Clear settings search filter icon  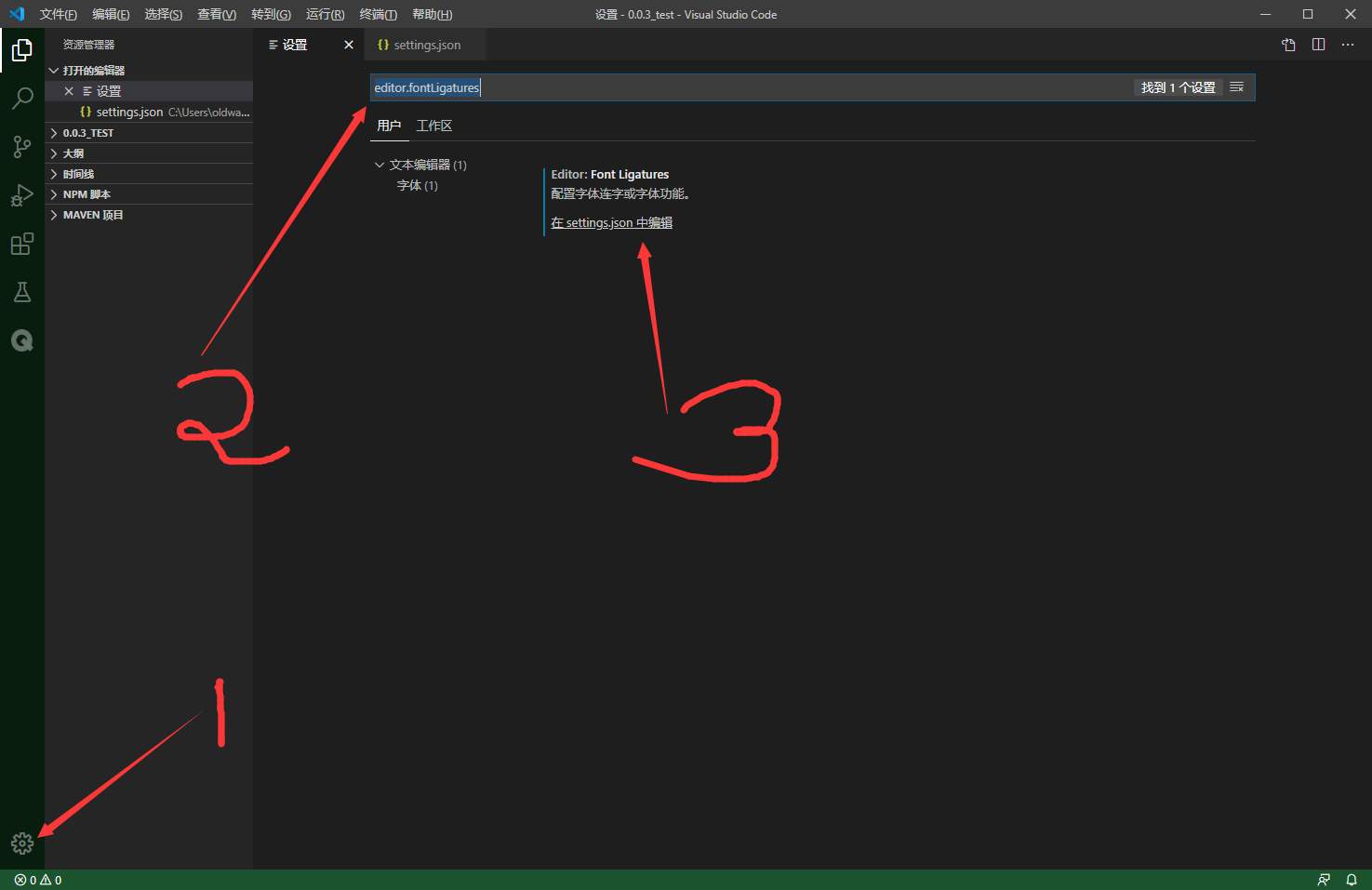pyautogui.click(x=1236, y=87)
